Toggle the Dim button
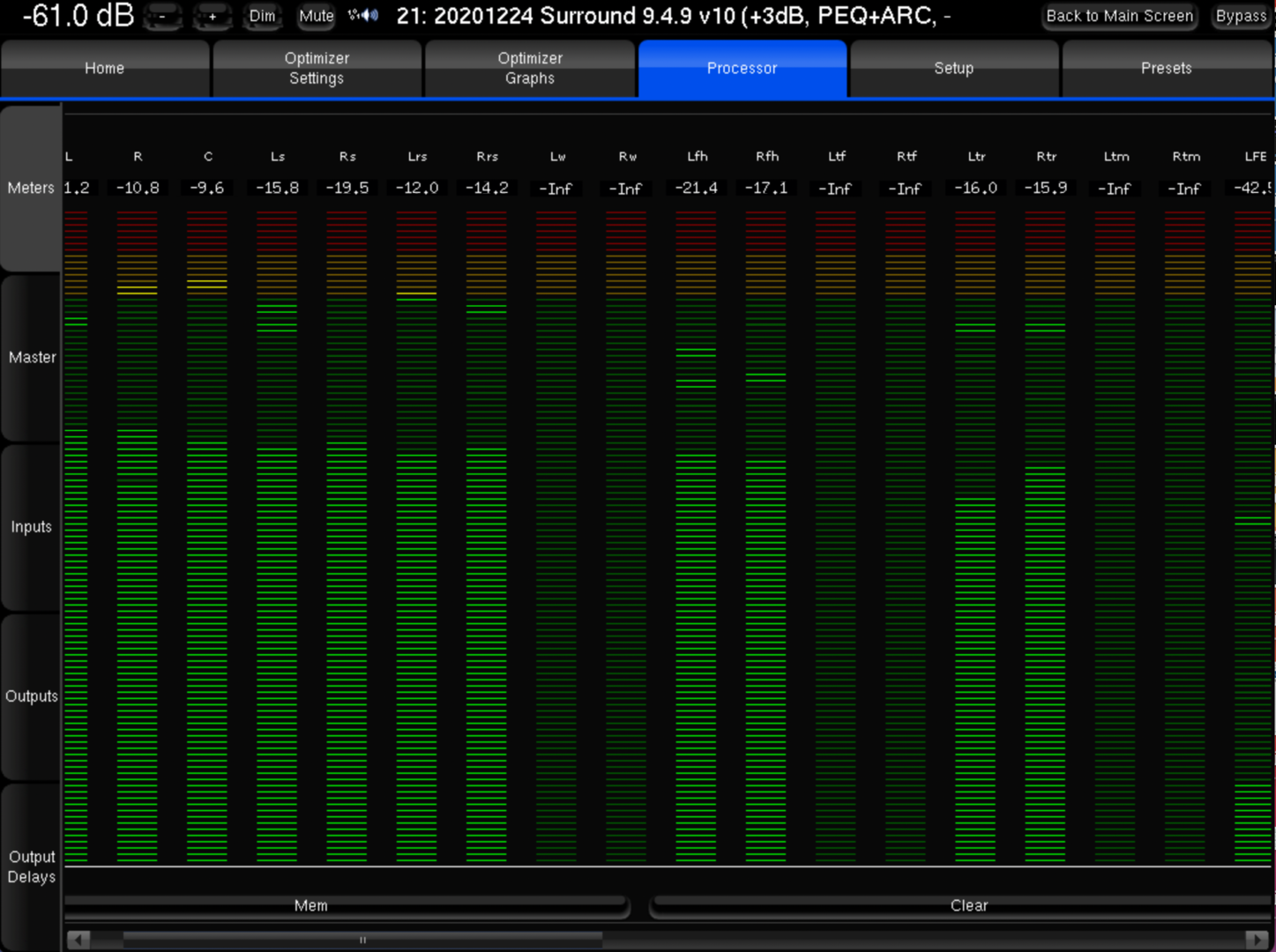This screenshot has width=1276, height=952. pyautogui.click(x=262, y=17)
